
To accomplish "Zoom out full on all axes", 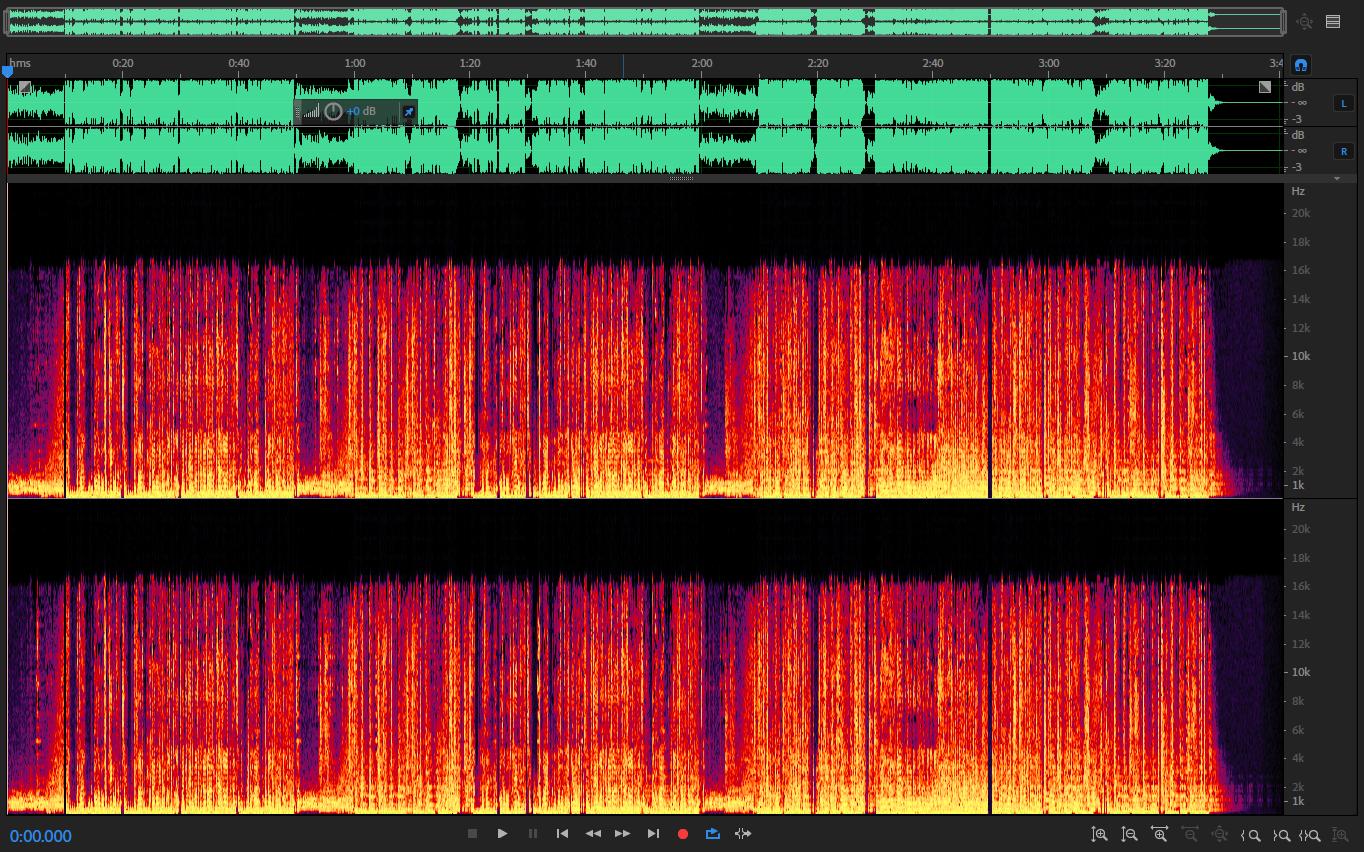I will (x=1219, y=834).
